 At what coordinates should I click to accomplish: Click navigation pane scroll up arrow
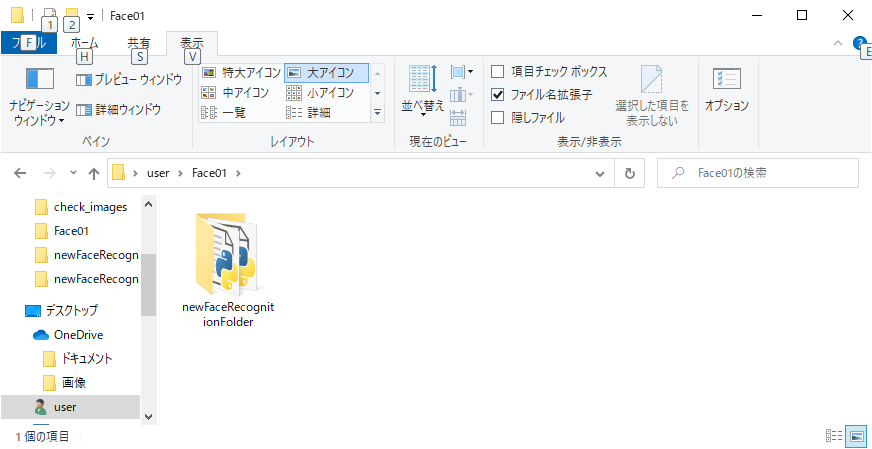click(x=148, y=204)
